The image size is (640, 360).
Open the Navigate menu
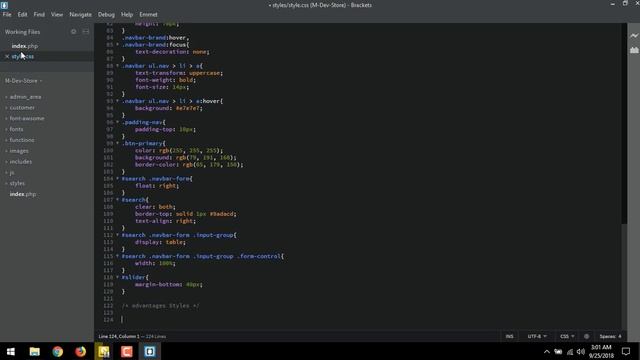(80, 14)
